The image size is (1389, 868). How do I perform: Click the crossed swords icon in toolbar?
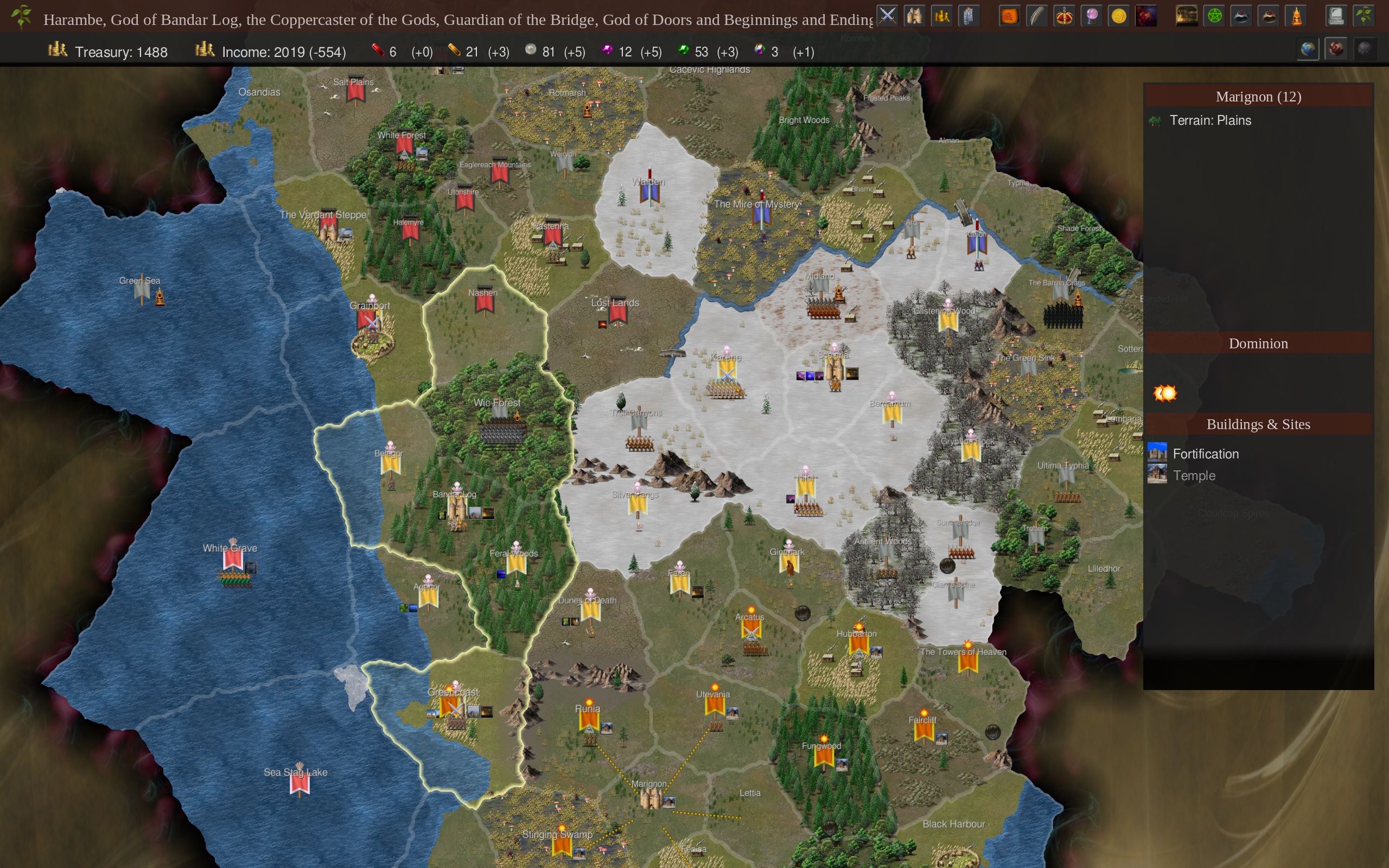887,16
